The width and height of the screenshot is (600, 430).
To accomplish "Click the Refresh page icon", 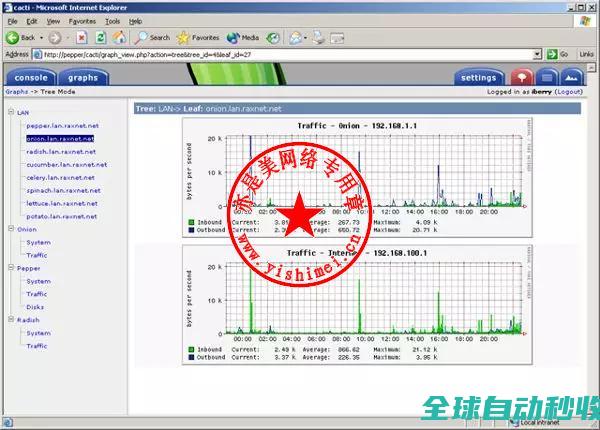I will [101, 37].
